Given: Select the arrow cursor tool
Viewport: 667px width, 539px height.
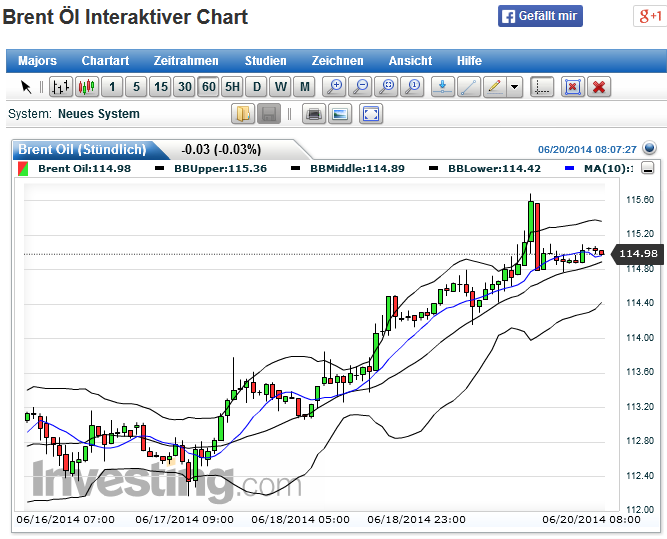Looking at the screenshot, I should point(27,87).
